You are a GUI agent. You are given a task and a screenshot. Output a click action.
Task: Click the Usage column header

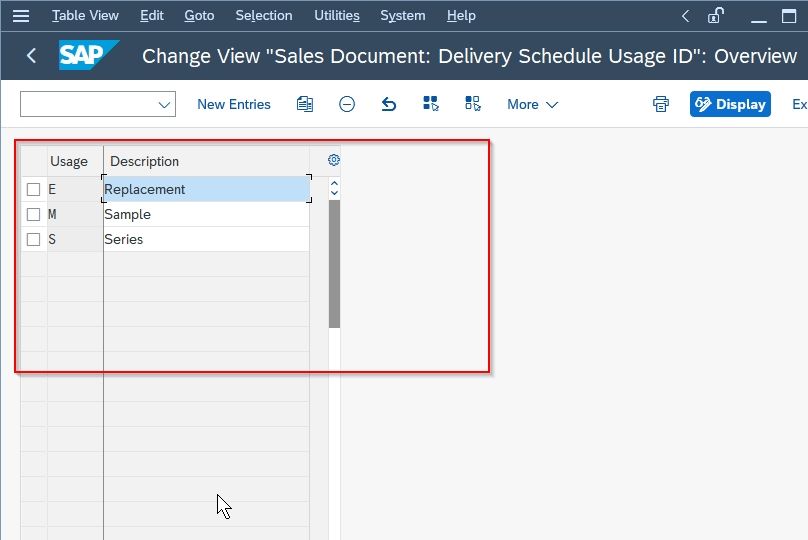click(x=75, y=161)
